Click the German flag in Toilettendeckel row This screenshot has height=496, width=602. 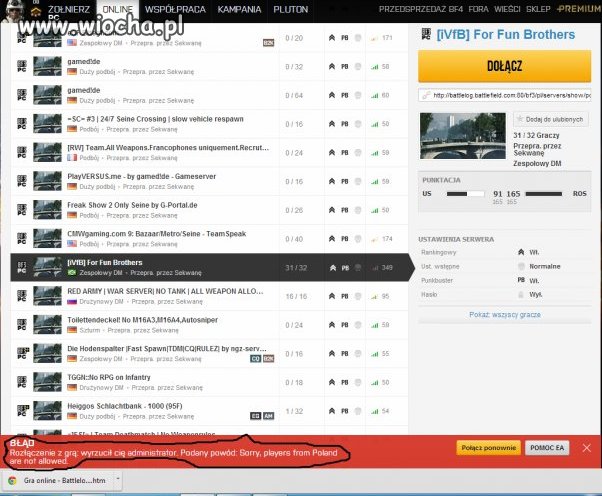coord(72,330)
